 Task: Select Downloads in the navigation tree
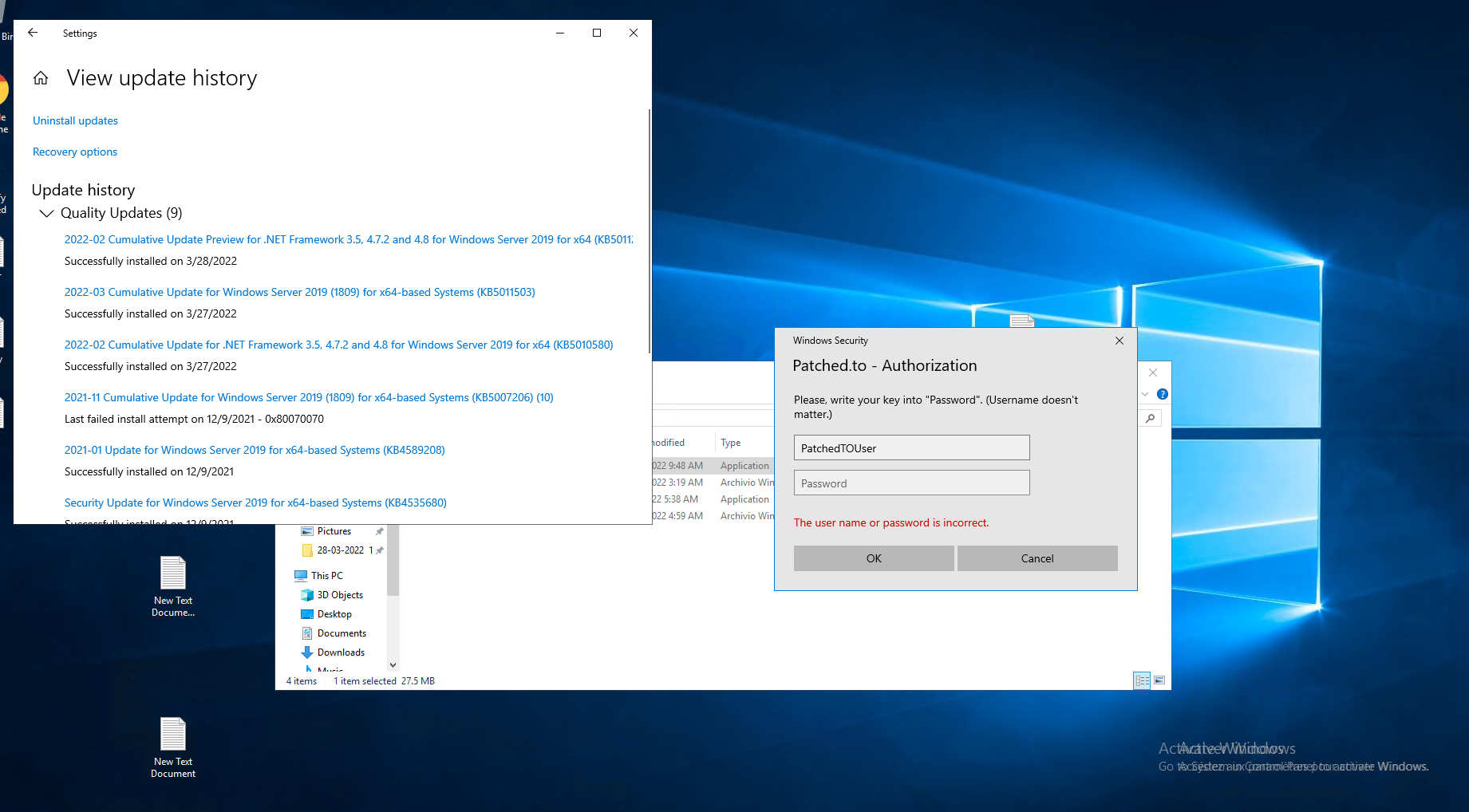(x=341, y=652)
